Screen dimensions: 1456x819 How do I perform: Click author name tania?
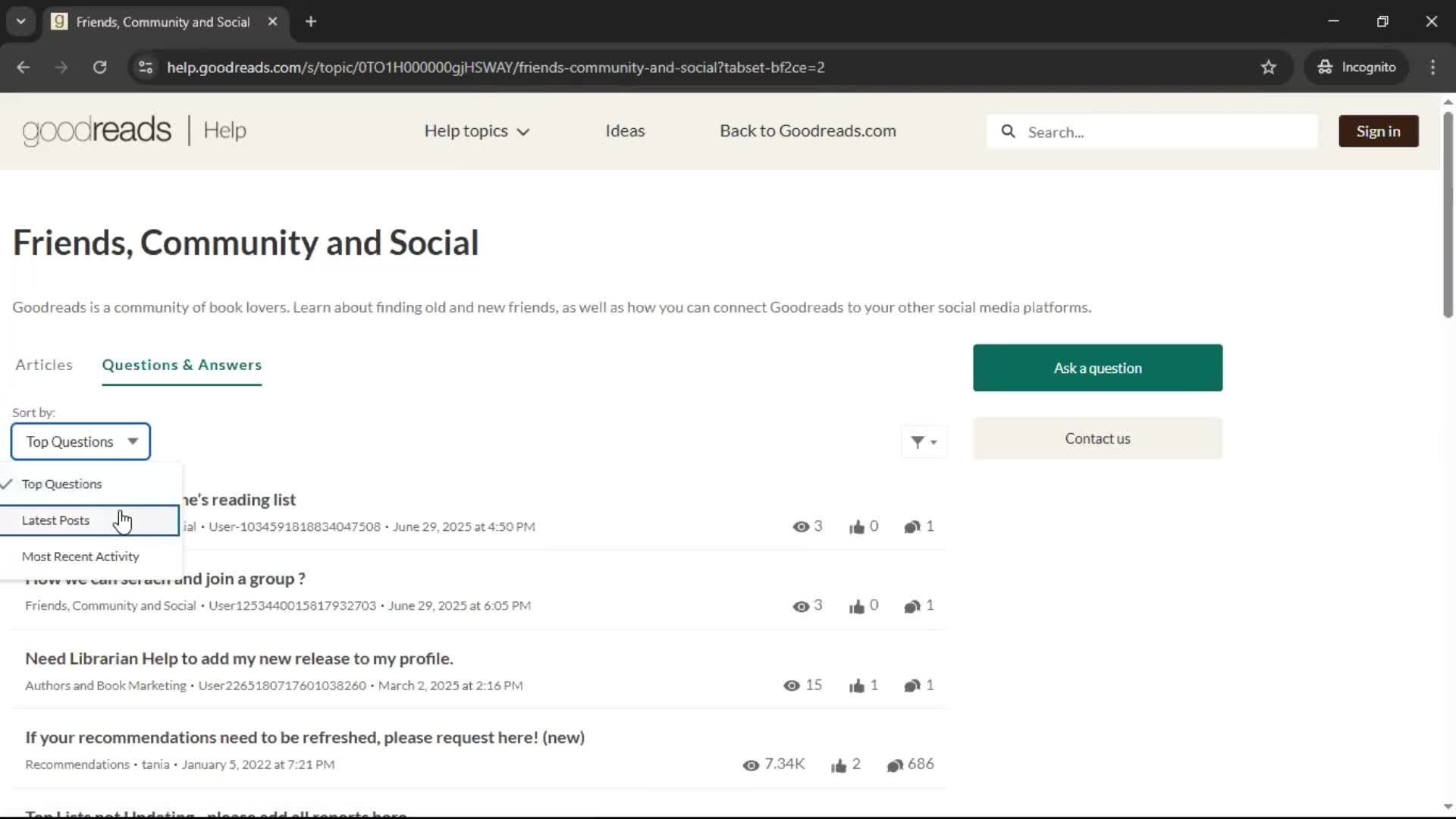(155, 764)
